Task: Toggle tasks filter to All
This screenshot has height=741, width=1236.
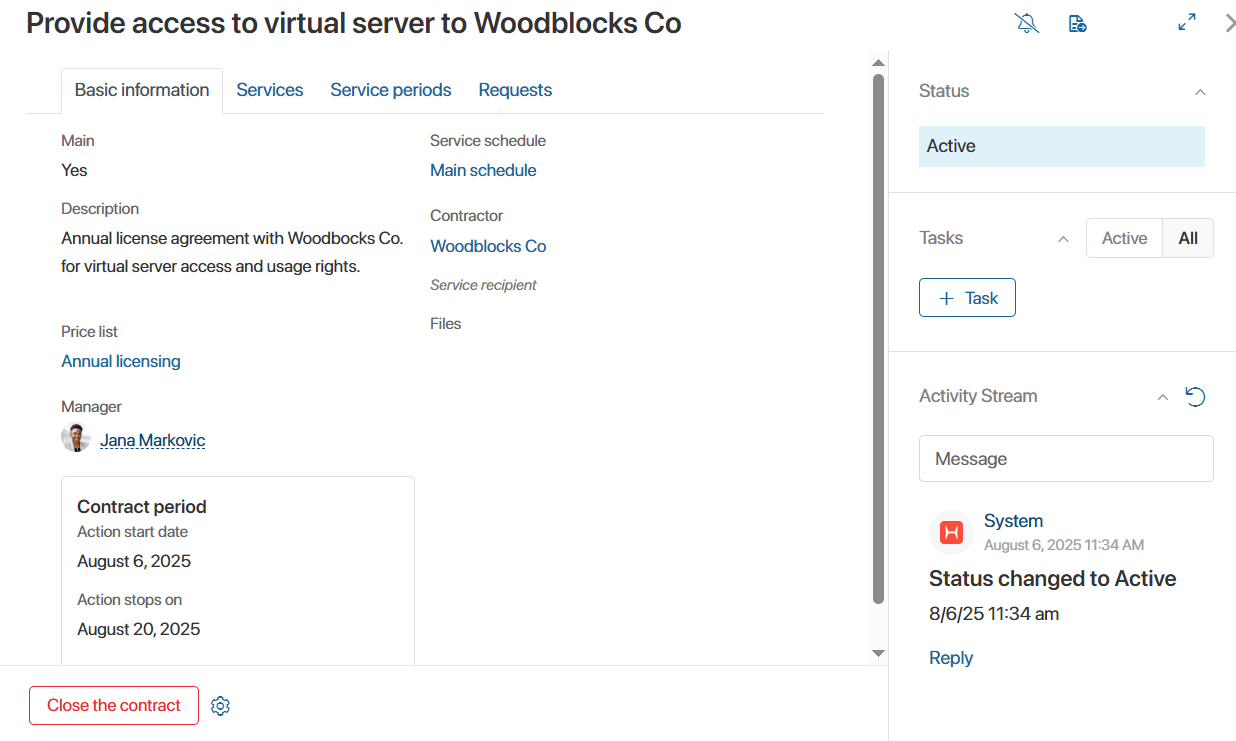Action: (x=1188, y=238)
